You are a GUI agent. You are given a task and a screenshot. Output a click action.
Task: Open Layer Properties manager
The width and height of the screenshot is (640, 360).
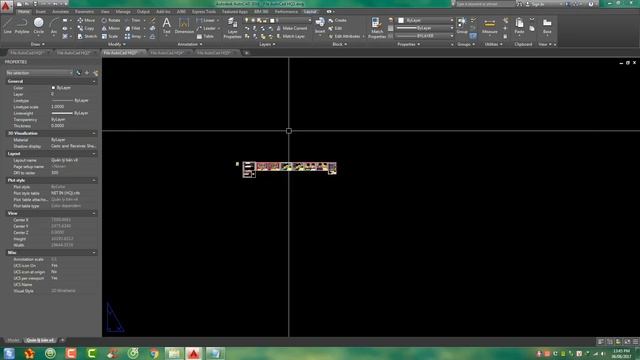[232, 28]
